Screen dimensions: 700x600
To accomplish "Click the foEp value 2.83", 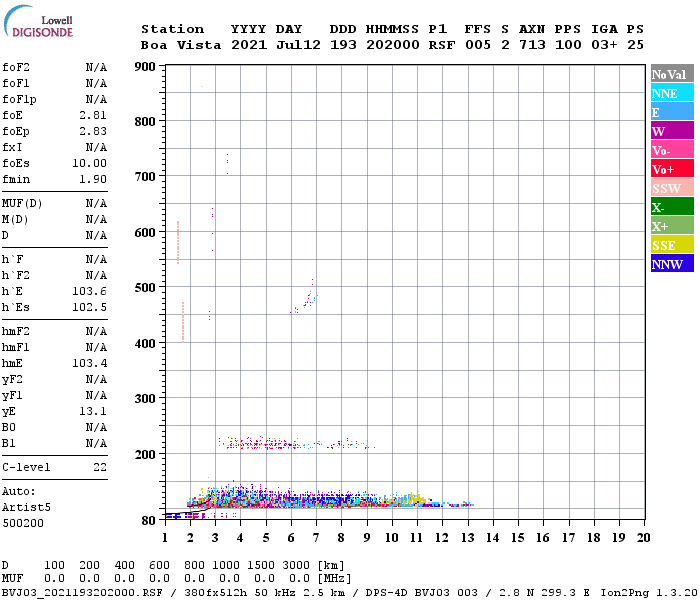I will coord(93,131).
